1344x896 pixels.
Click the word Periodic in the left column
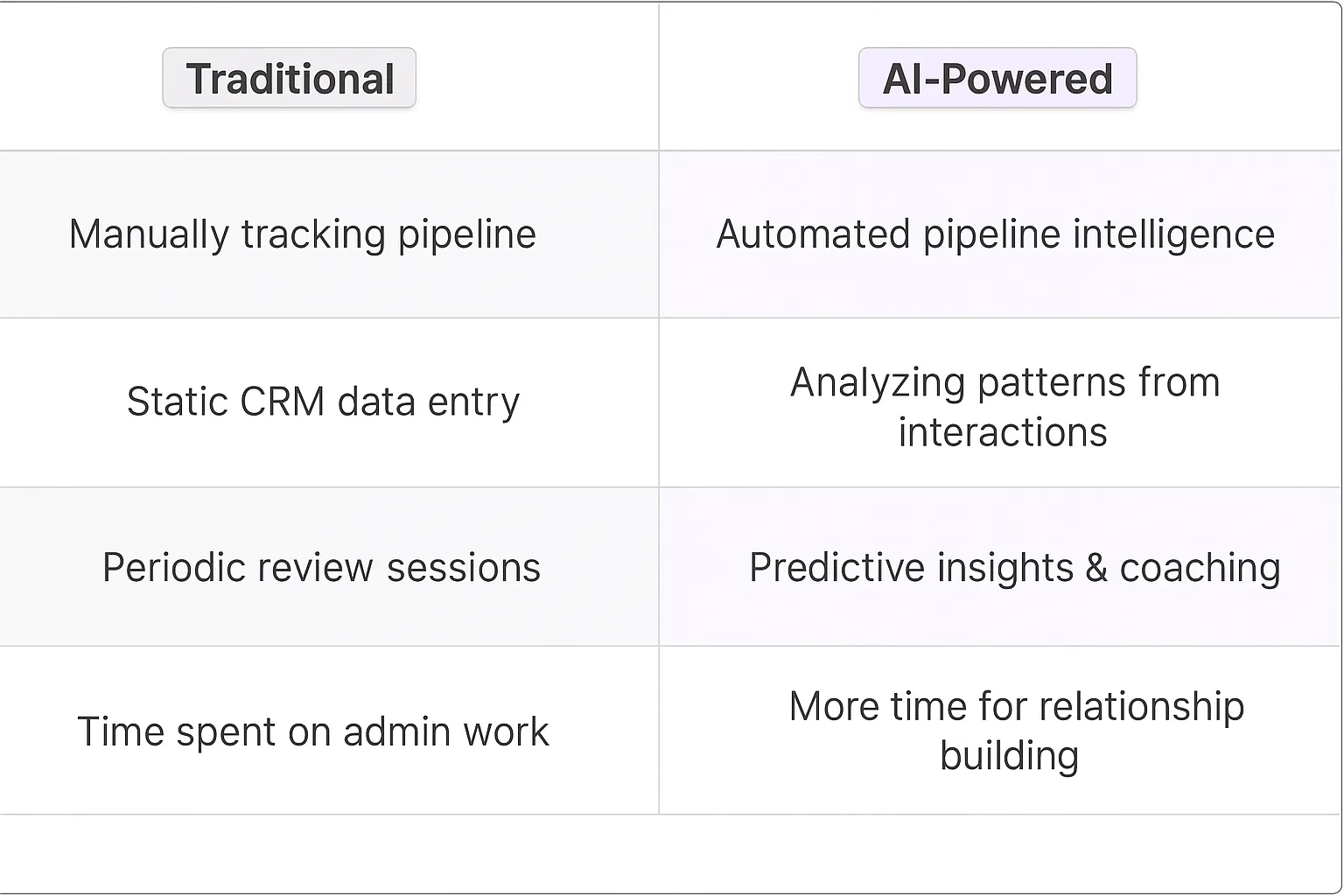click(160, 568)
